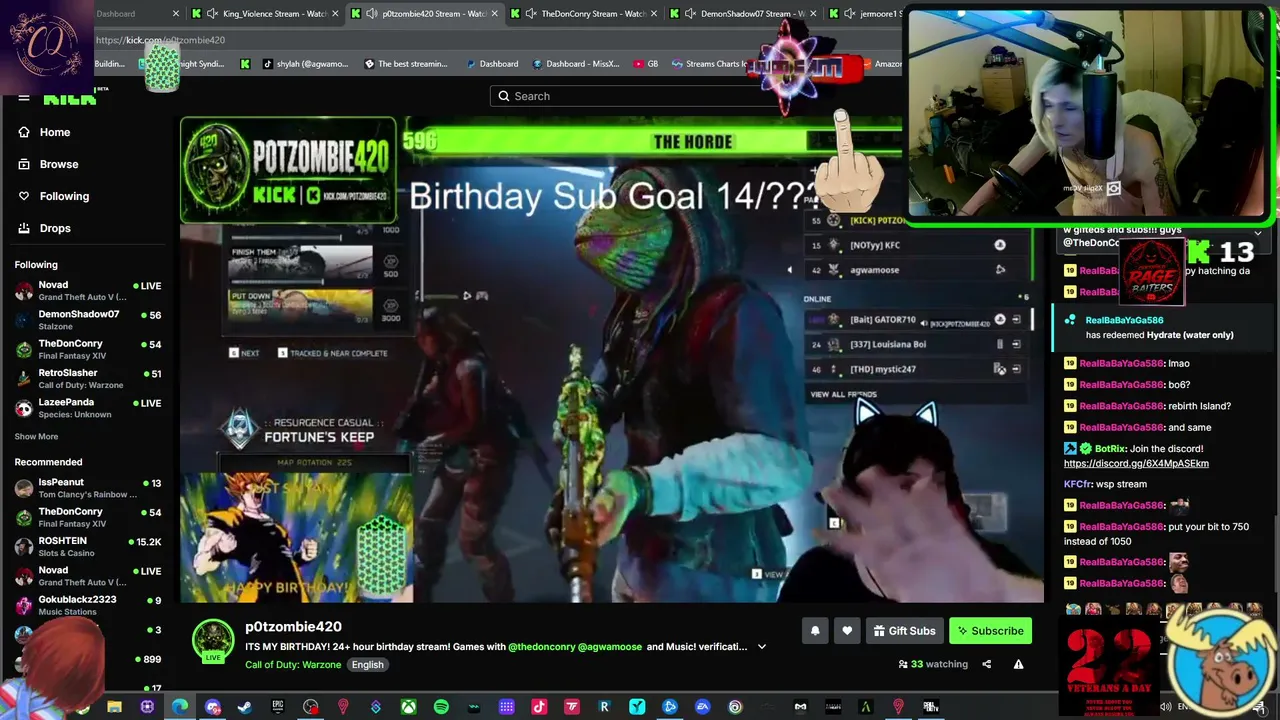Open the GB YouTube bookmark
Screen dimensions: 1280x720
tap(646, 64)
